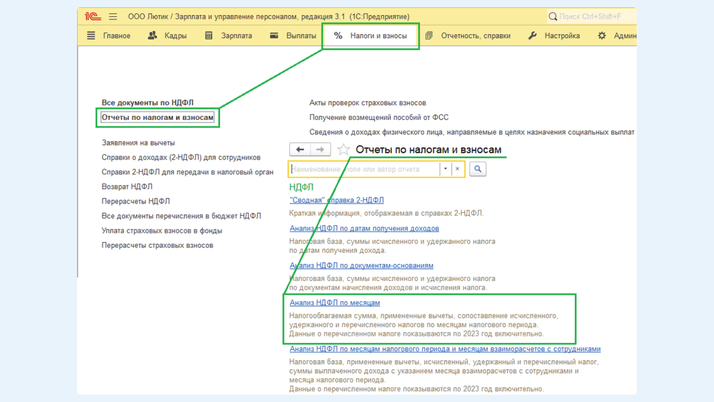Go to the Выплаты section
This screenshot has height=402, width=714.
tap(293, 36)
